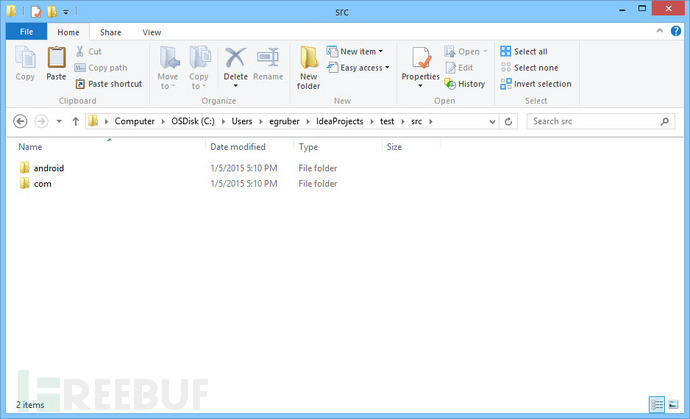The height and width of the screenshot is (419, 690).
Task: Click Invert selection
Action: coord(536,84)
